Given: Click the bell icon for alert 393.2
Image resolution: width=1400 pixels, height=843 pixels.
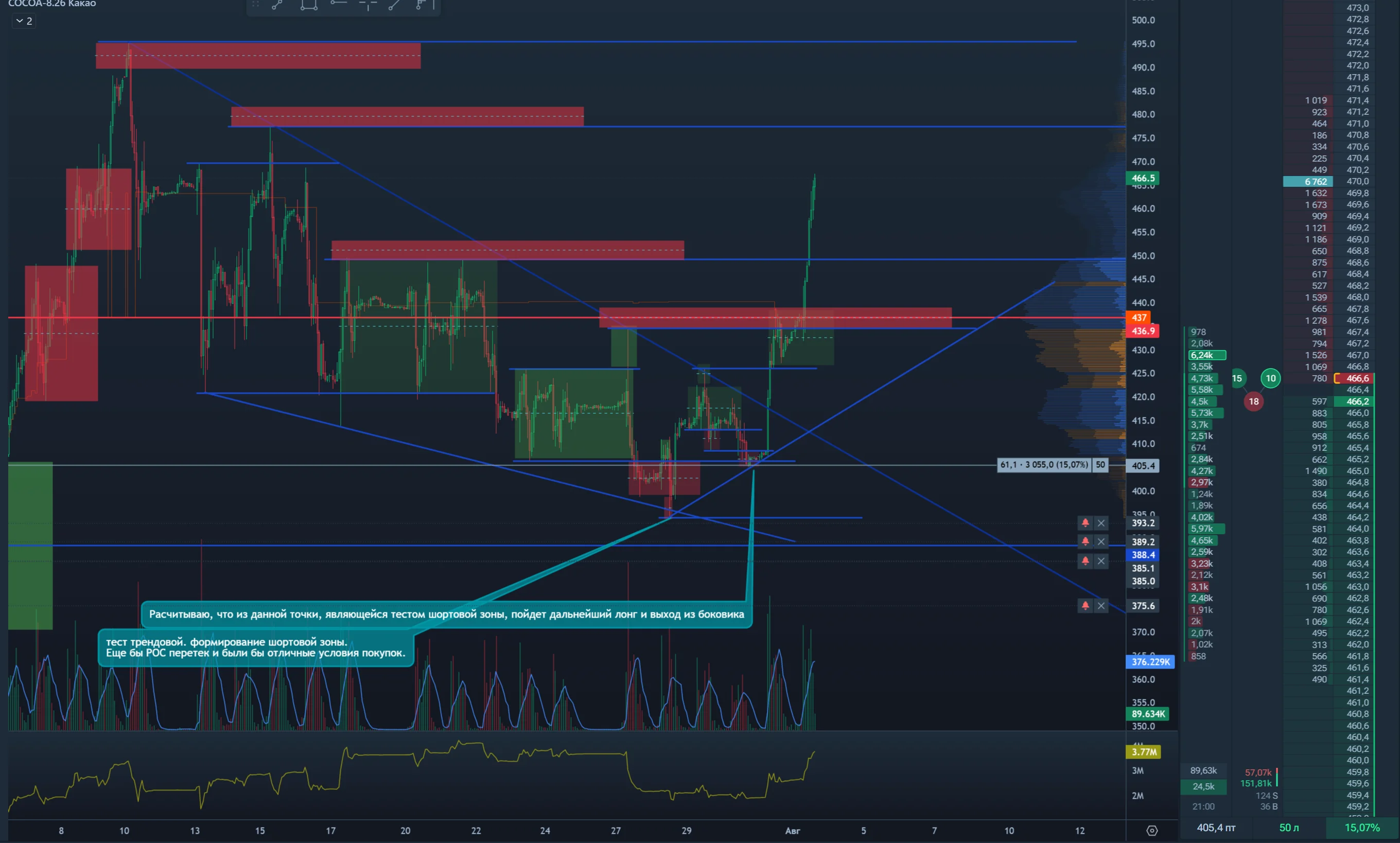Looking at the screenshot, I should point(1085,523).
